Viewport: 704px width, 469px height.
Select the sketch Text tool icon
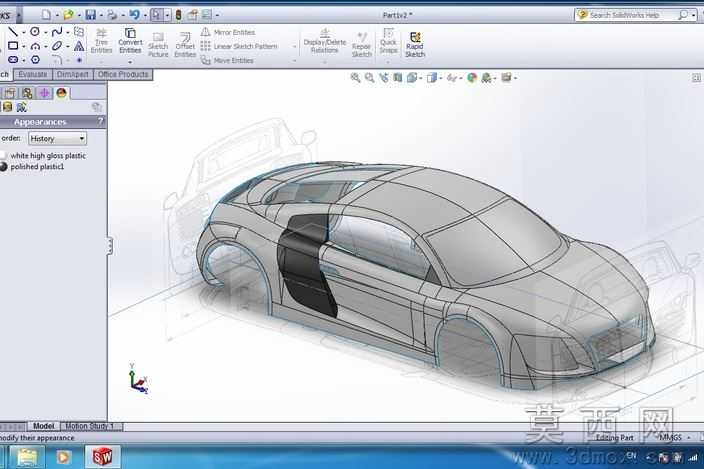(79, 46)
